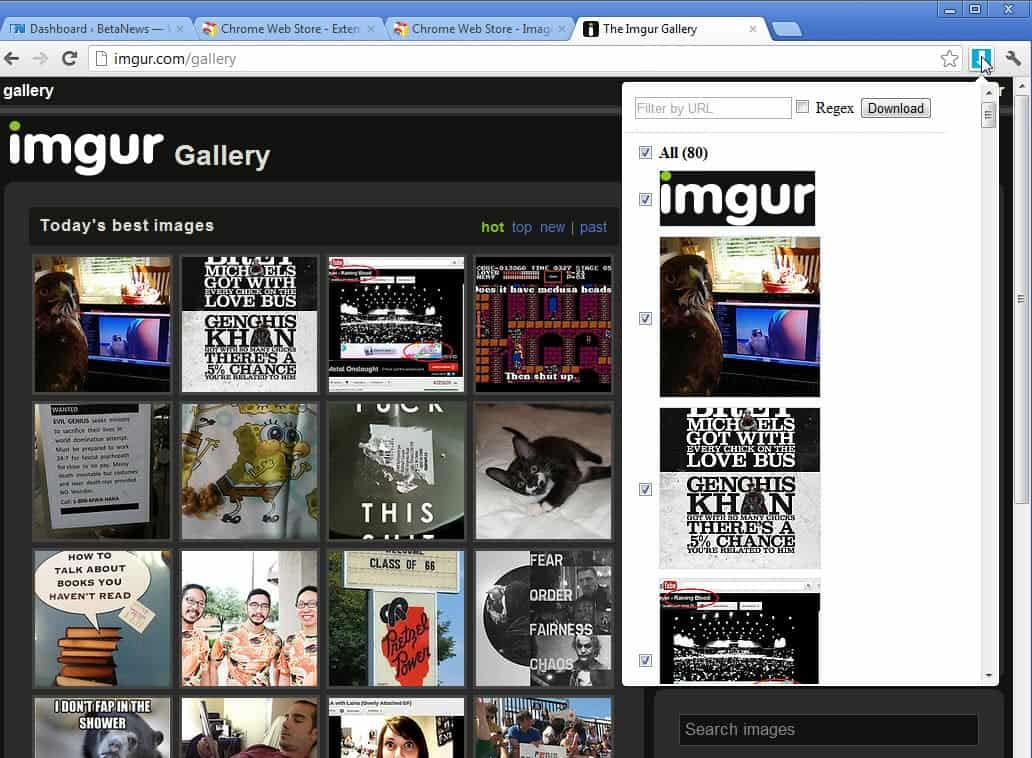Click the Filter by URL input field
This screenshot has width=1032, height=758.
(713, 108)
